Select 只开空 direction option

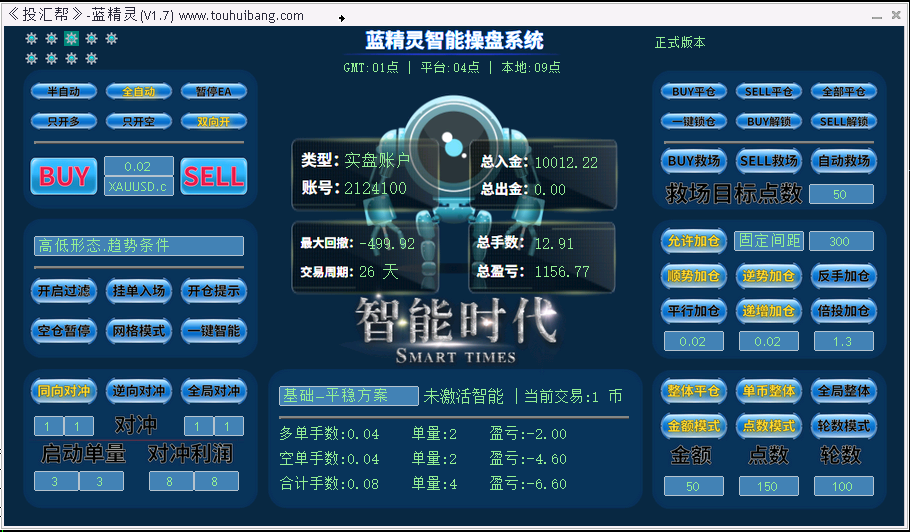pos(139,122)
